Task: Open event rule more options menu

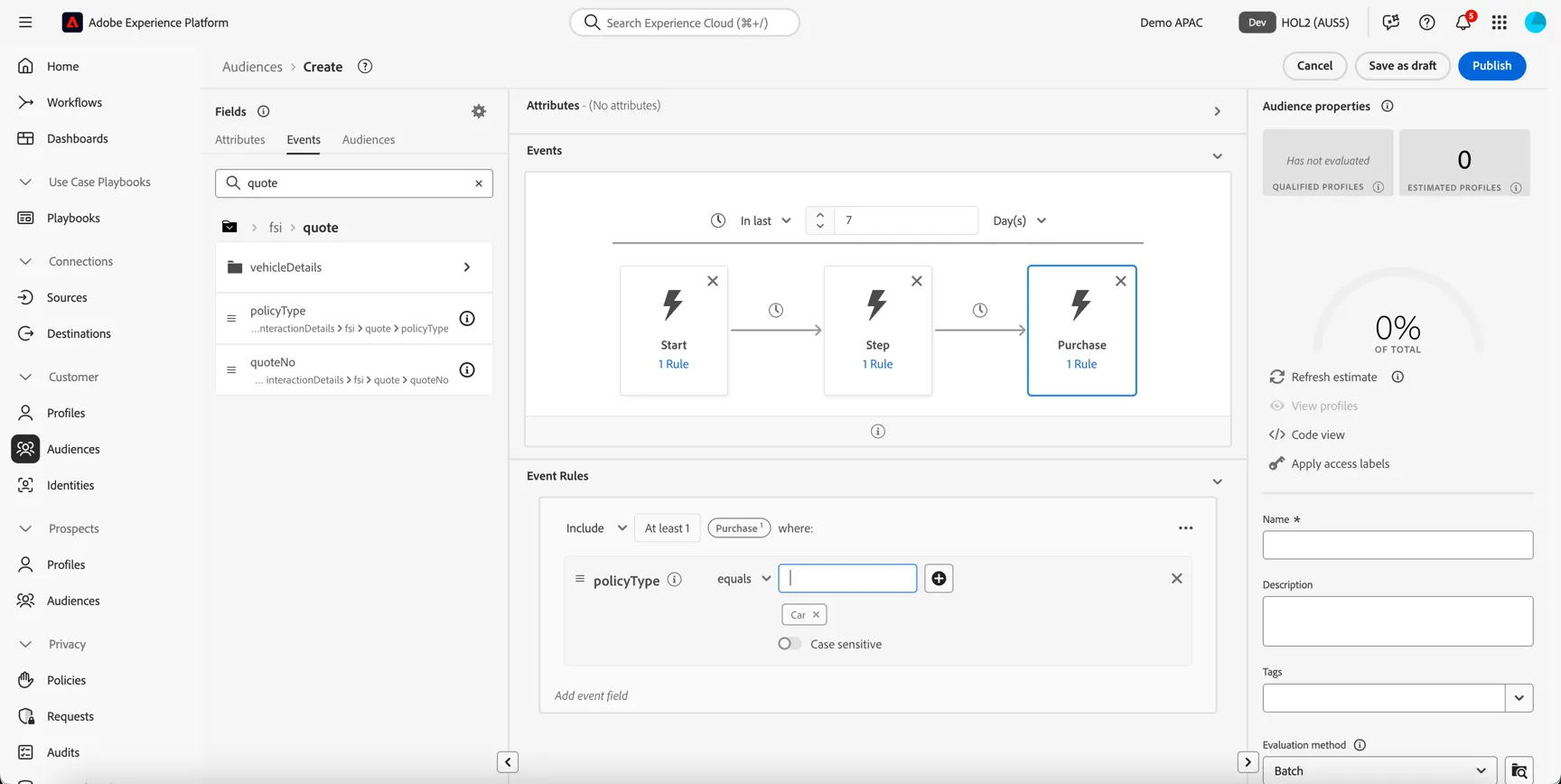Action: [x=1186, y=528]
